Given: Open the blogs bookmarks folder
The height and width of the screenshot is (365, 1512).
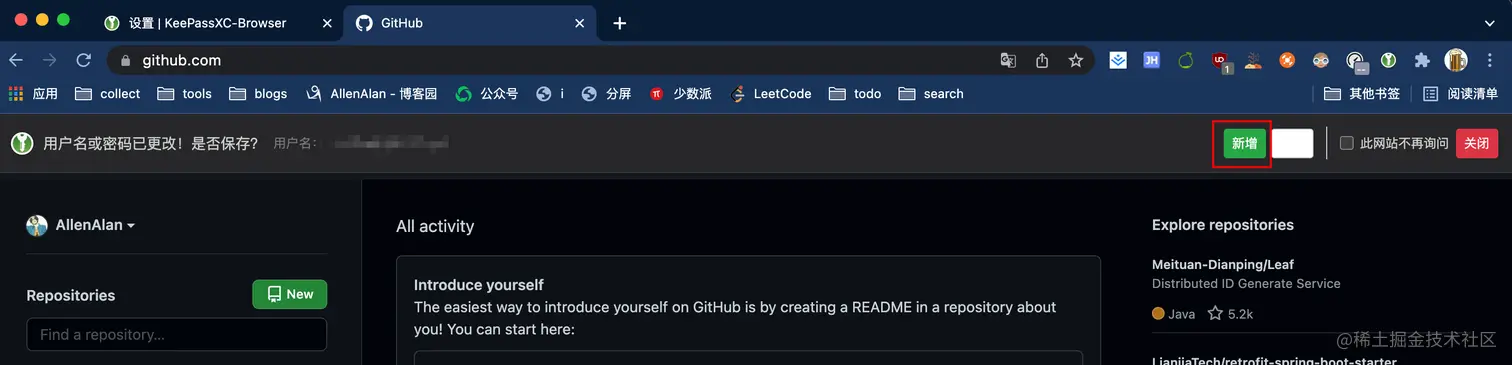Looking at the screenshot, I should click(x=258, y=93).
